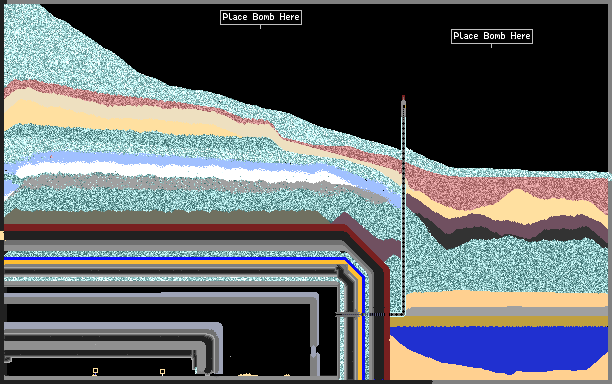Click the small block at inner pipe's left end
612x384 pixels.
pyautogui.click(x=7, y=359)
